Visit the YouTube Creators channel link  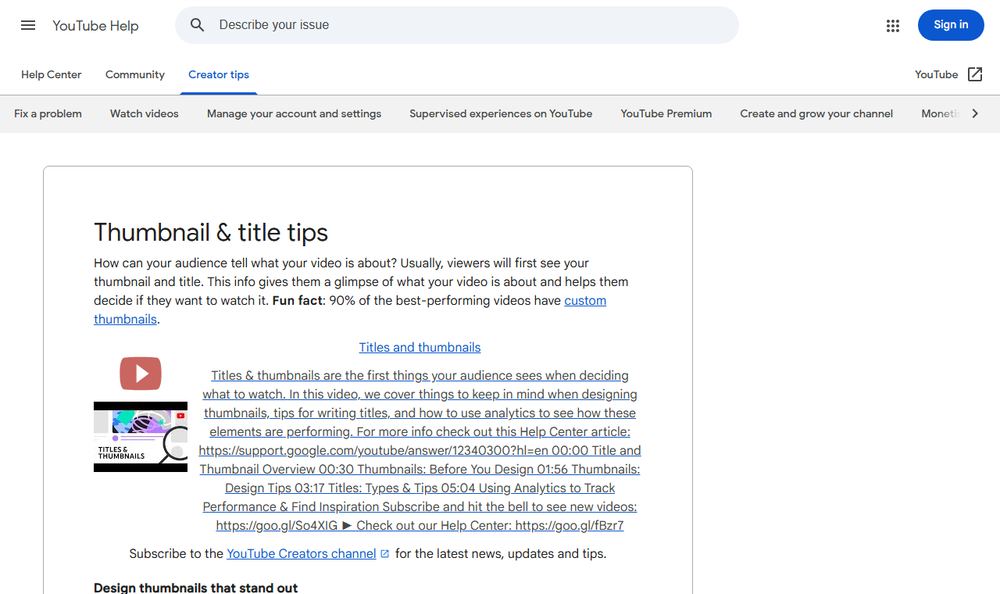(x=301, y=554)
